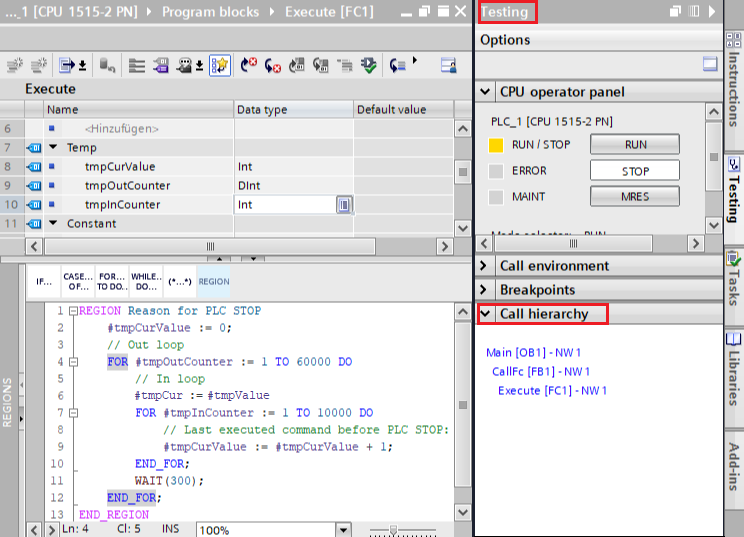Click the stacked lines indent toolbar icon
Viewport: 744px width, 537px height.
137,65
